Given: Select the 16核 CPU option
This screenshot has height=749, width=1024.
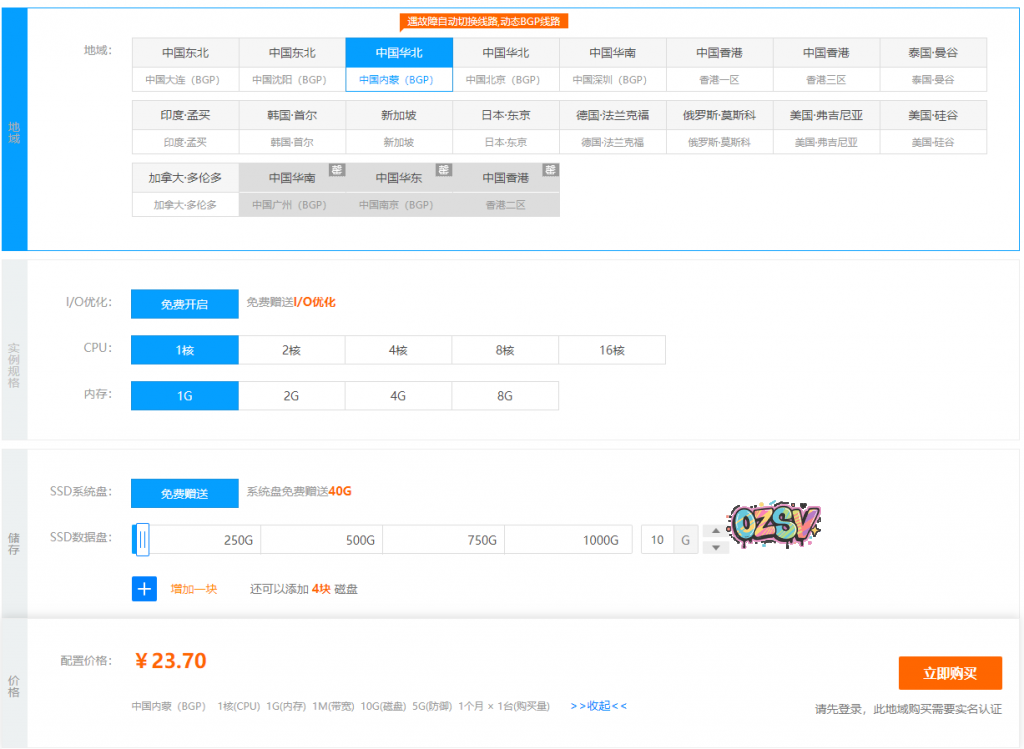Looking at the screenshot, I should 611,350.
